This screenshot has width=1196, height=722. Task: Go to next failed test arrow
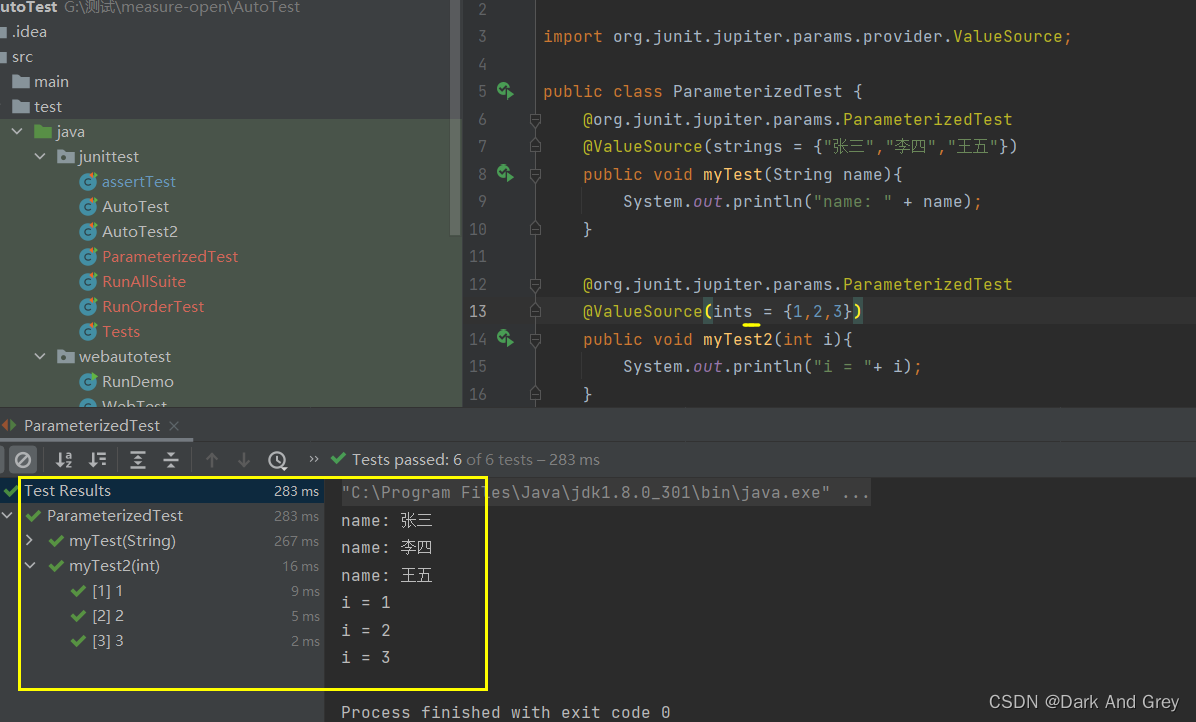tap(244, 460)
